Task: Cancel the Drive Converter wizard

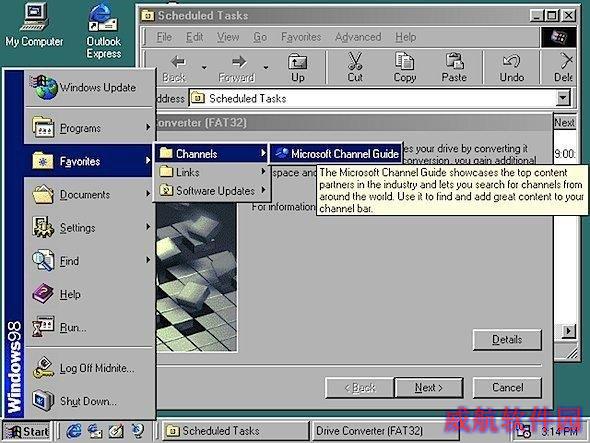Action: (x=507, y=387)
